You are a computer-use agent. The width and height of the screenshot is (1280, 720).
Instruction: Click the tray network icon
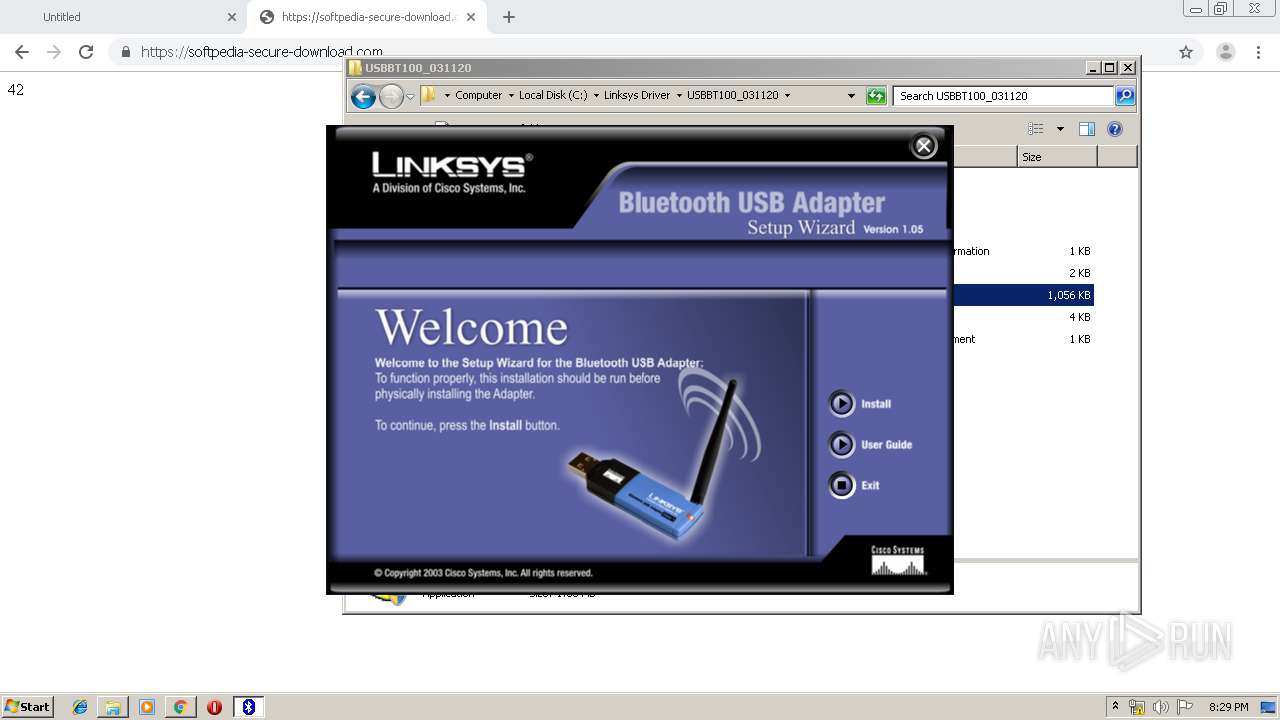1137,707
